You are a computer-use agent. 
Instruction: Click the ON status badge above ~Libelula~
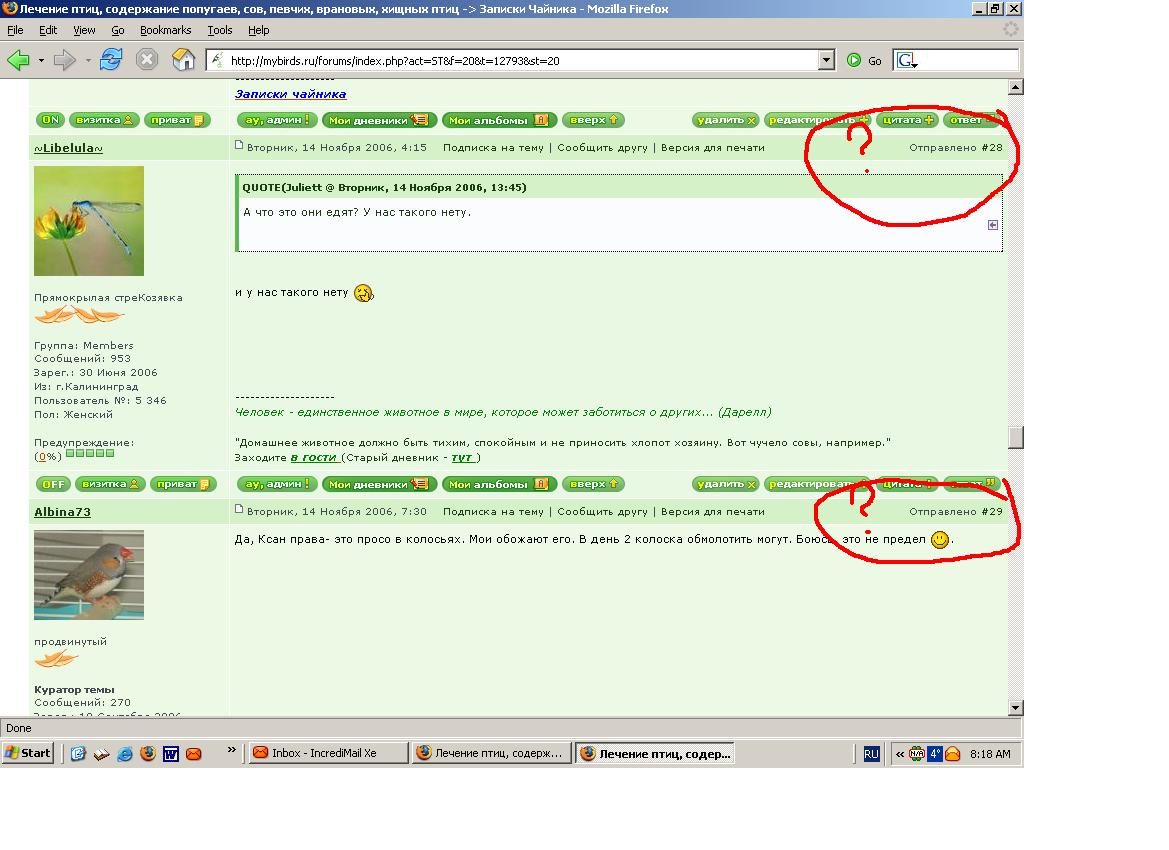[50, 120]
